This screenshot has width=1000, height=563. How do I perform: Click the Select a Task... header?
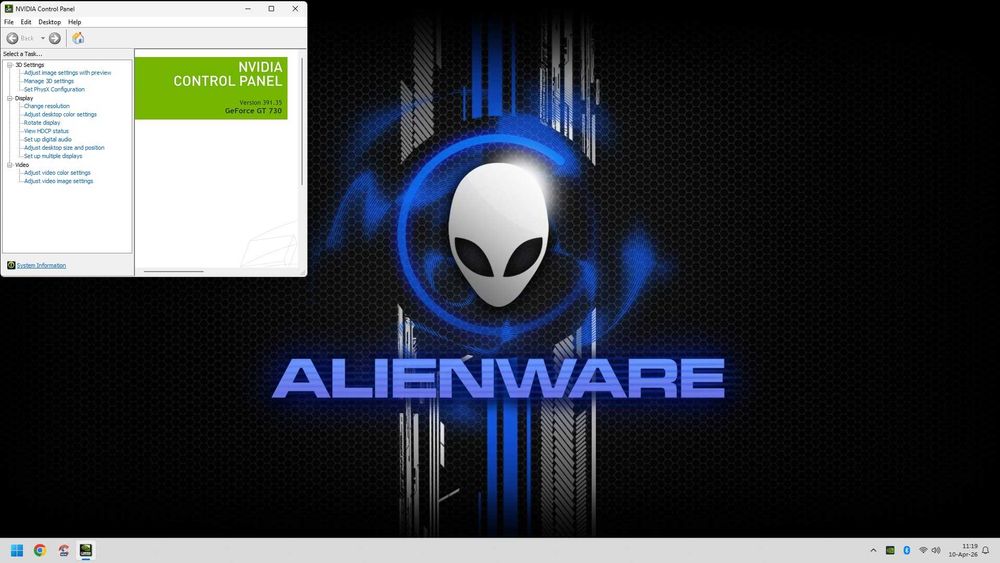[x=22, y=54]
